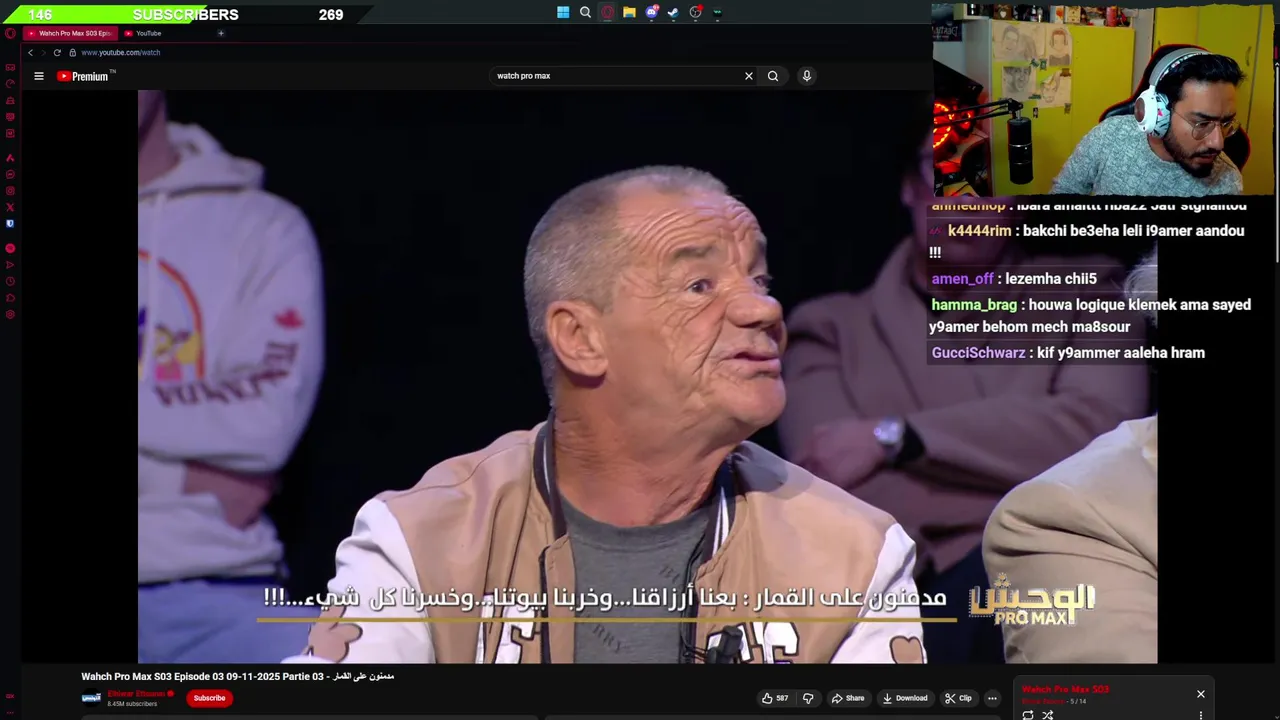Subscribe to the Elhiwar Ettounsi channel

[x=209, y=698]
